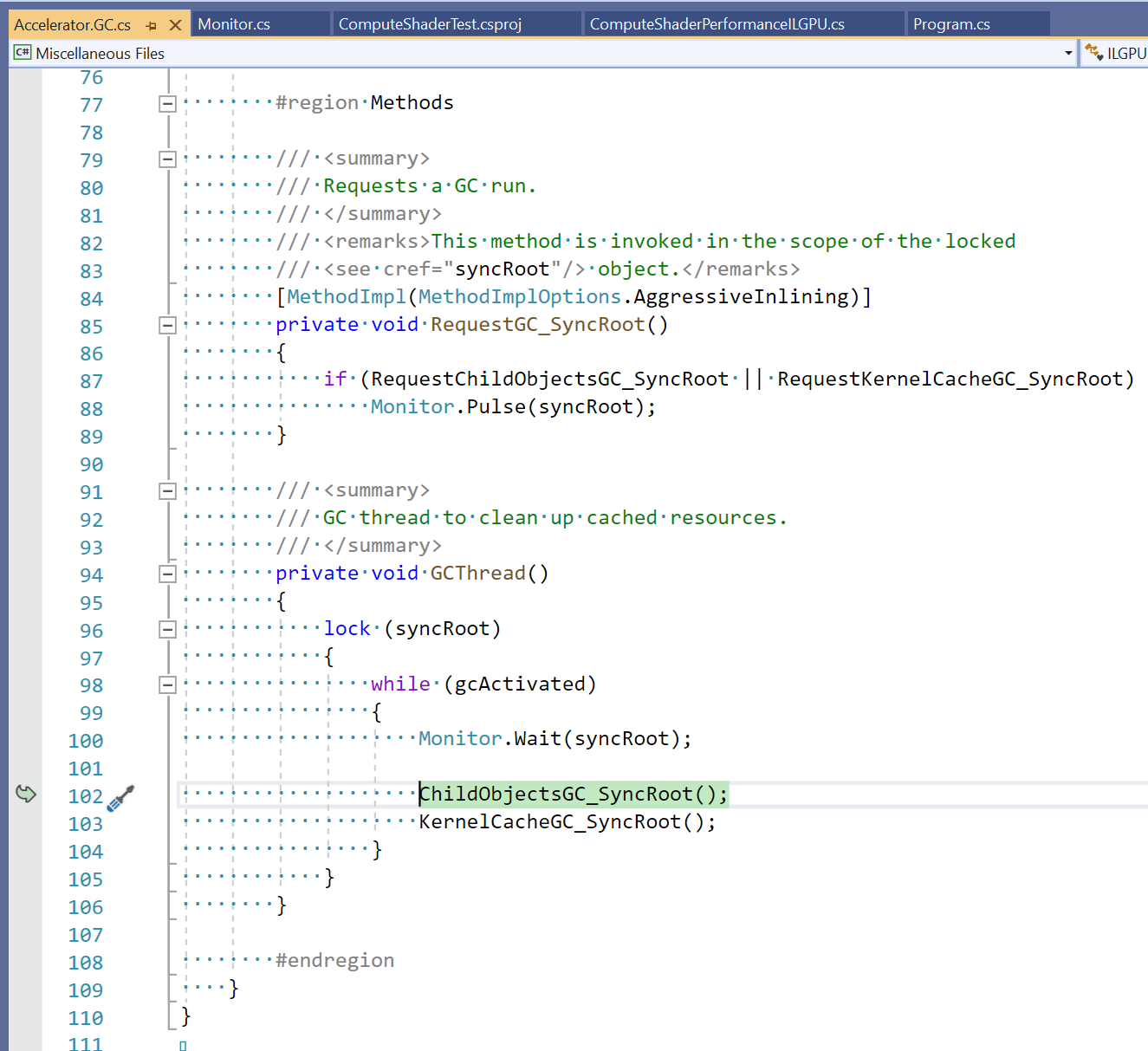Close the Accelerator.GC.cs tab

click(176, 25)
